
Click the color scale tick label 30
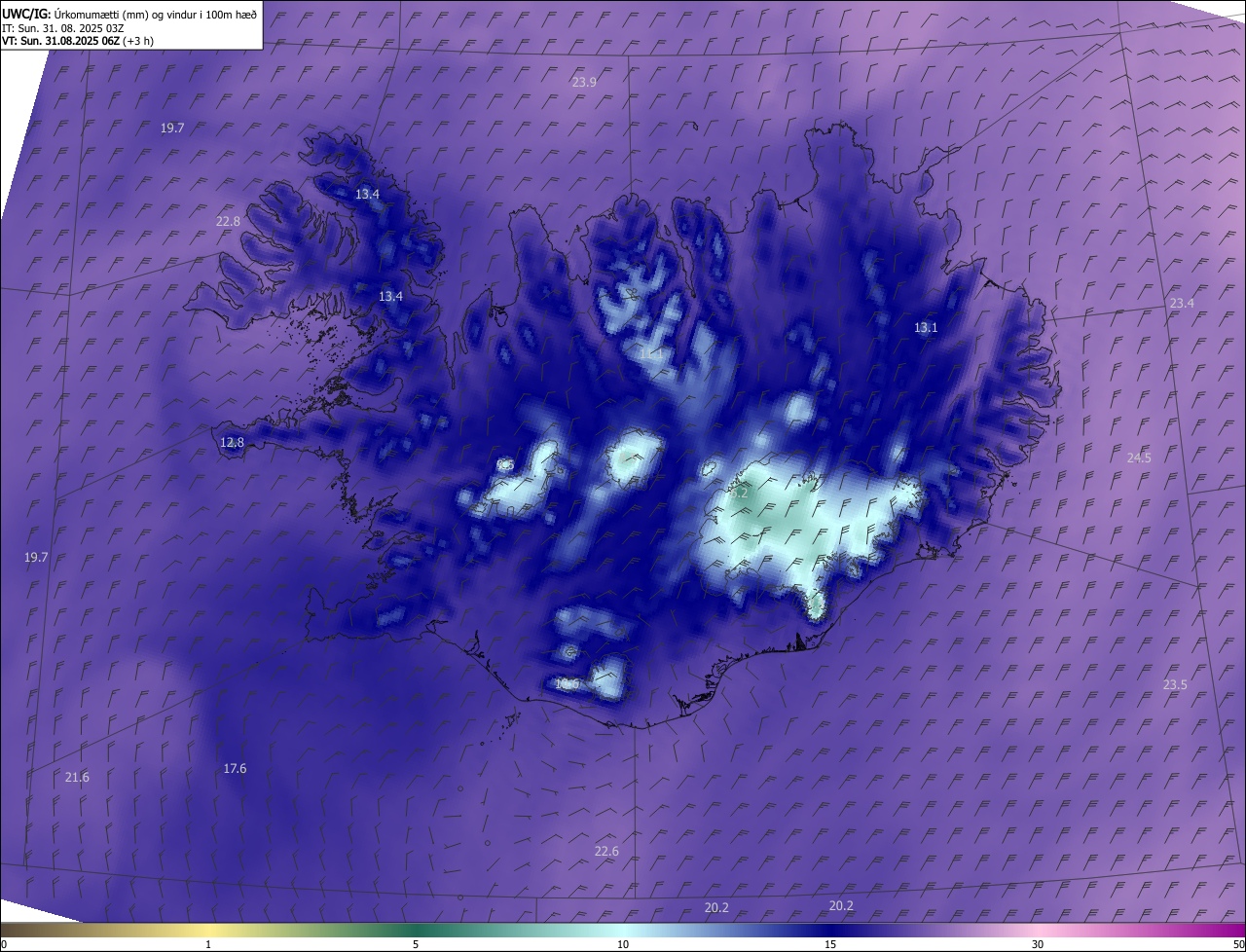[1038, 944]
